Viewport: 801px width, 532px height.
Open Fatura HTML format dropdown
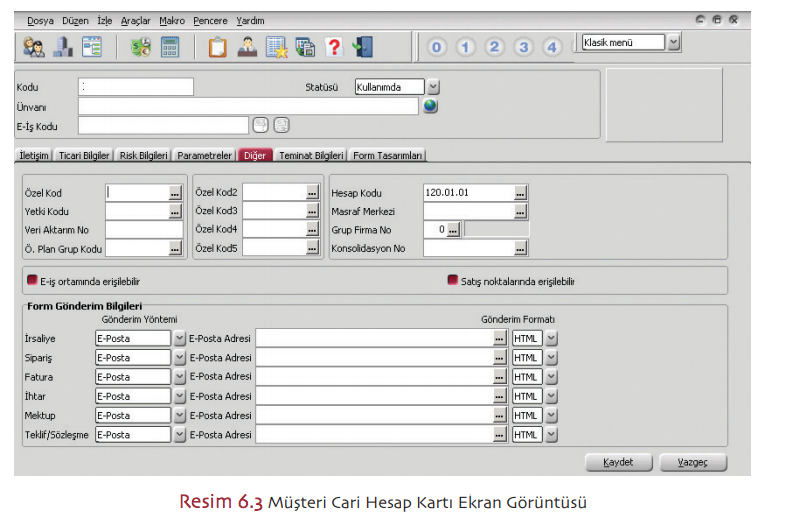(x=551, y=377)
